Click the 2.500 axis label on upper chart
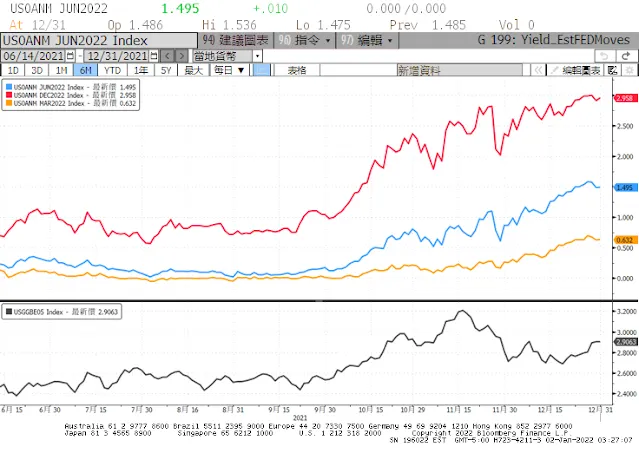Viewport: 639px width, 460px height. click(625, 126)
